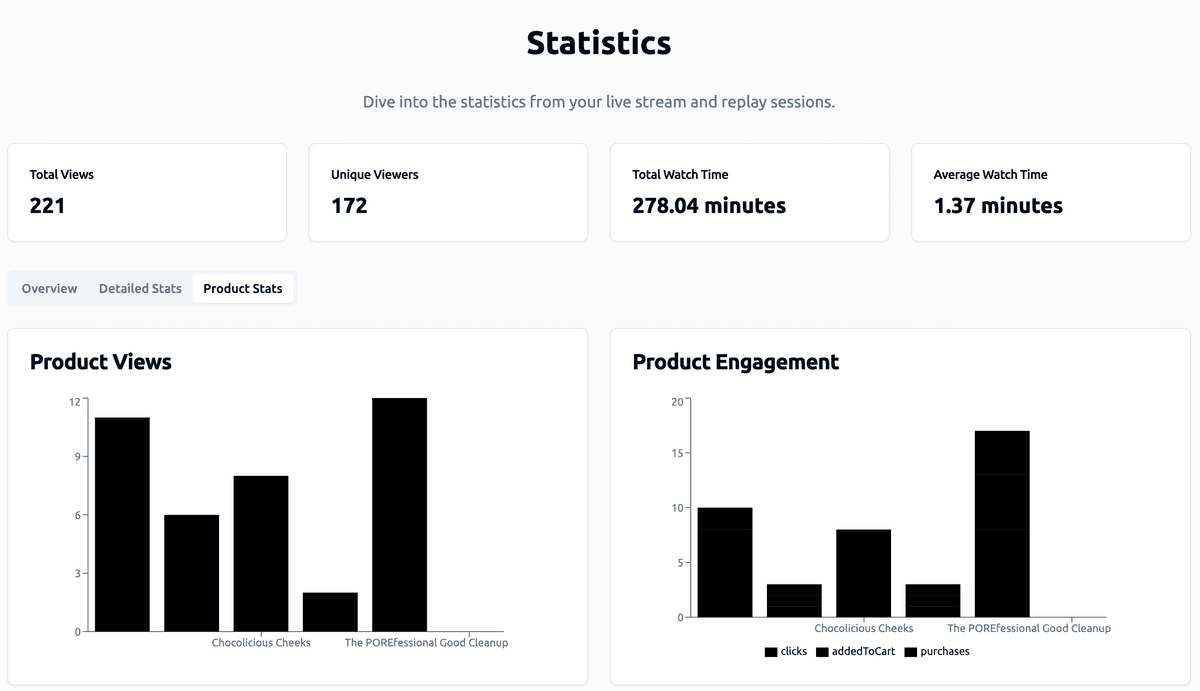
Task: Click the Total Watch Time card
Action: [749, 192]
